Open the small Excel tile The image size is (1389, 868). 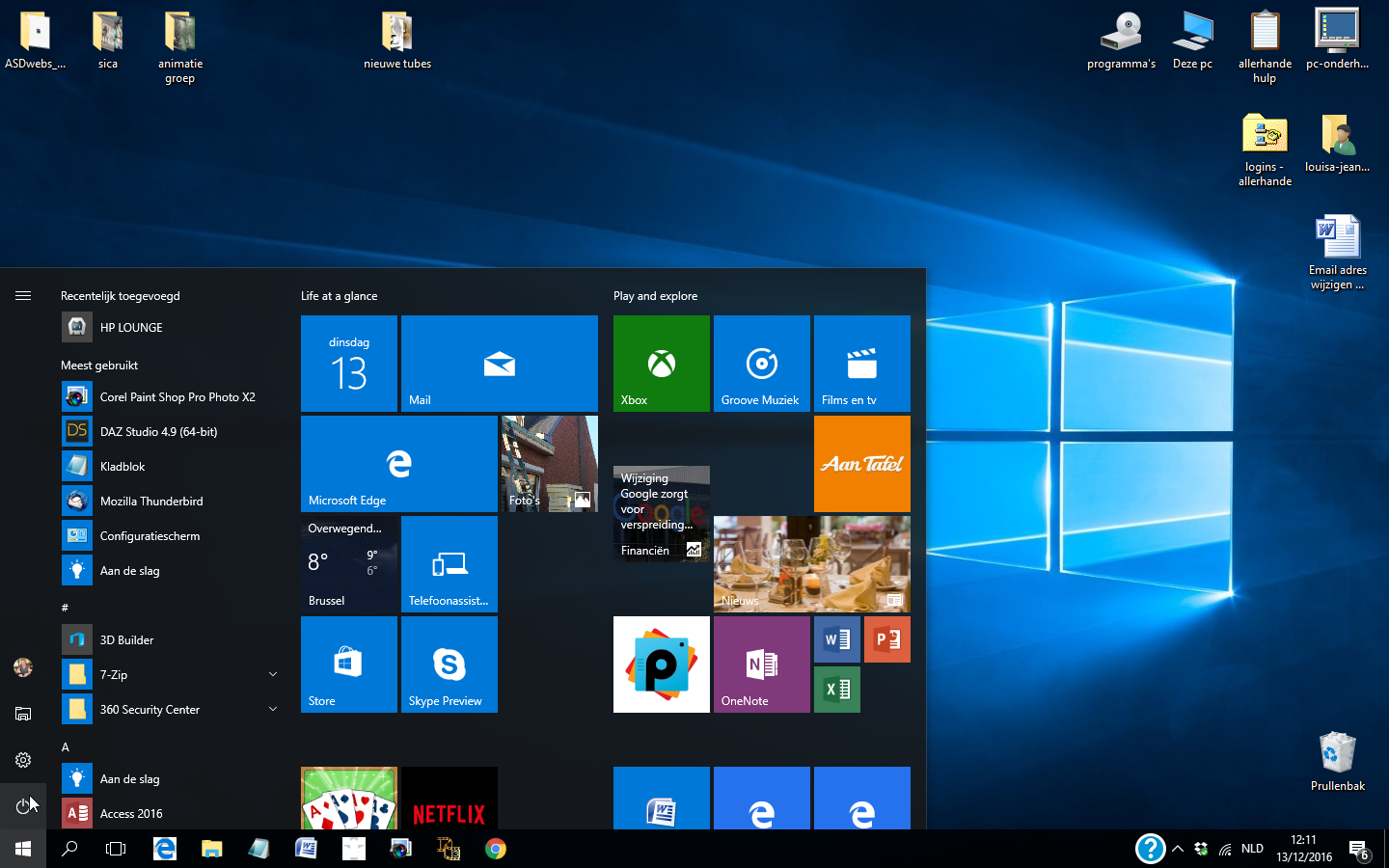point(836,690)
